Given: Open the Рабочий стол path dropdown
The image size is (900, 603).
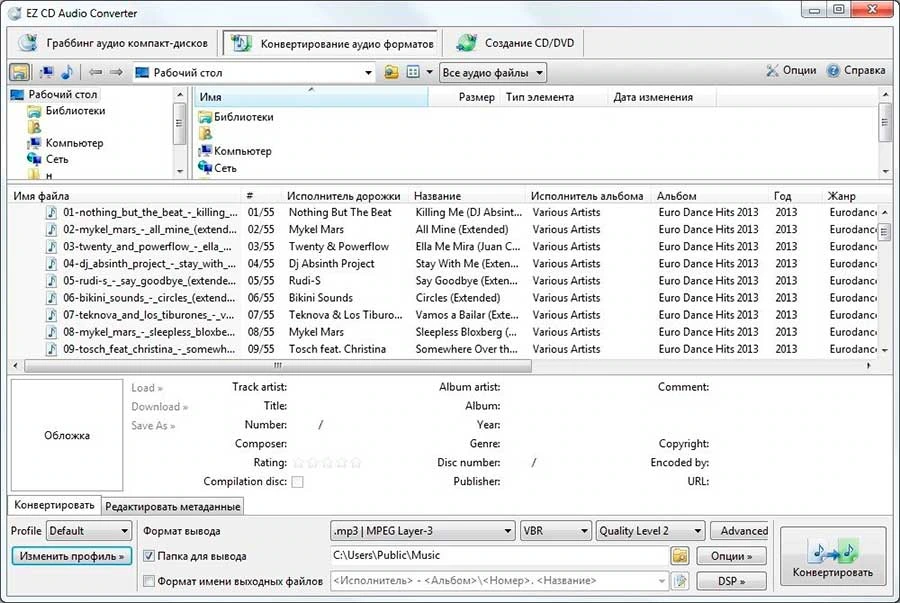Looking at the screenshot, I should point(368,73).
